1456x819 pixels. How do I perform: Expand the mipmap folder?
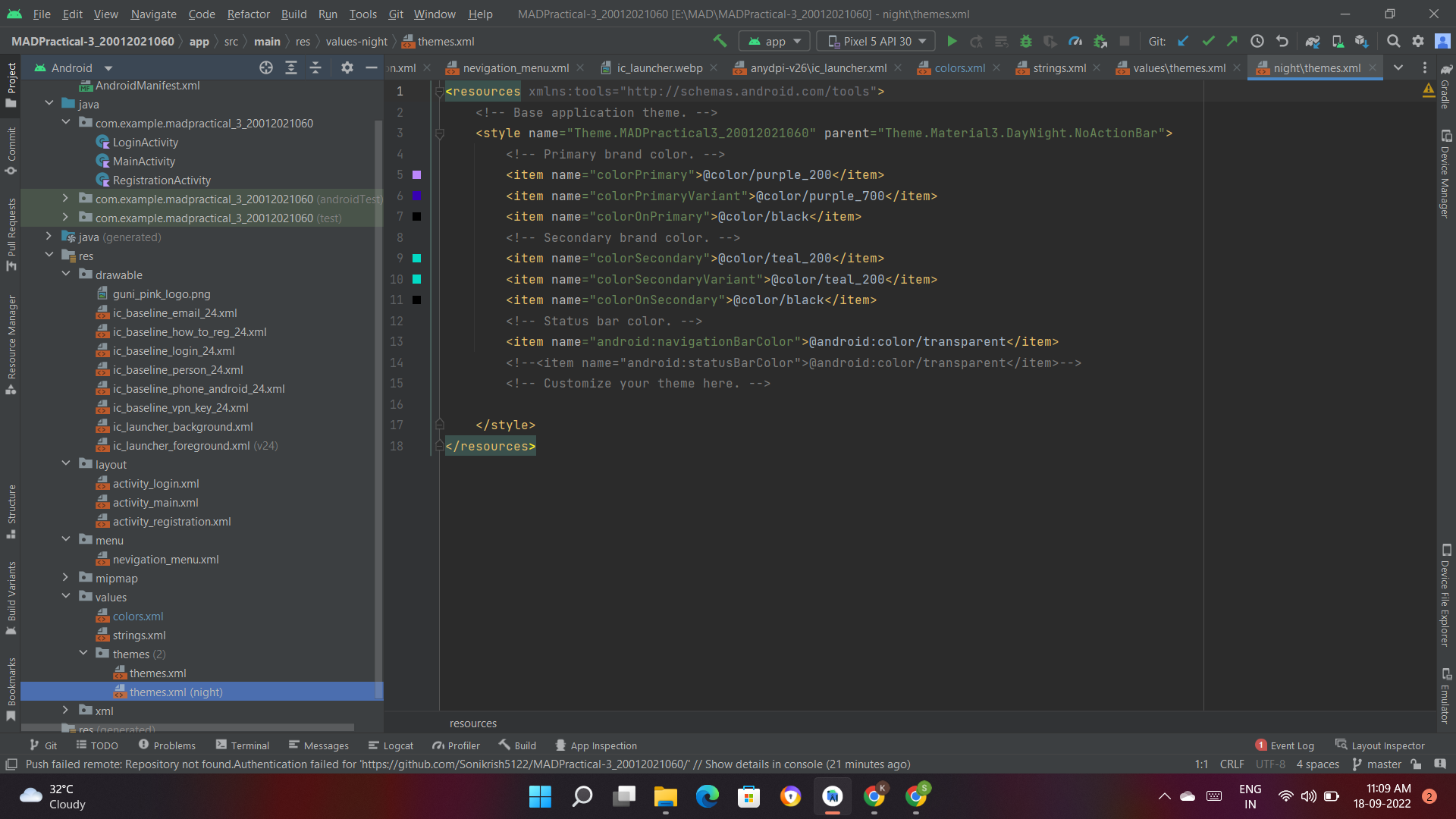point(66,578)
